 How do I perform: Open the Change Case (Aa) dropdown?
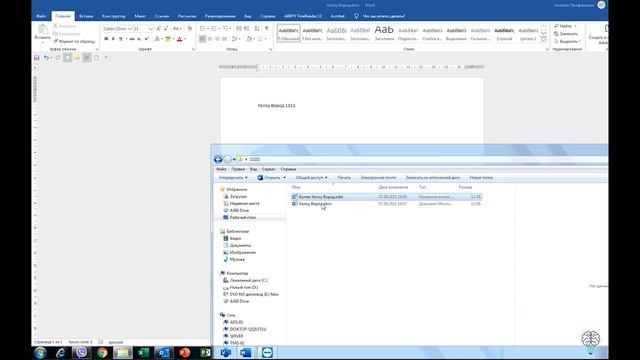pos(176,29)
